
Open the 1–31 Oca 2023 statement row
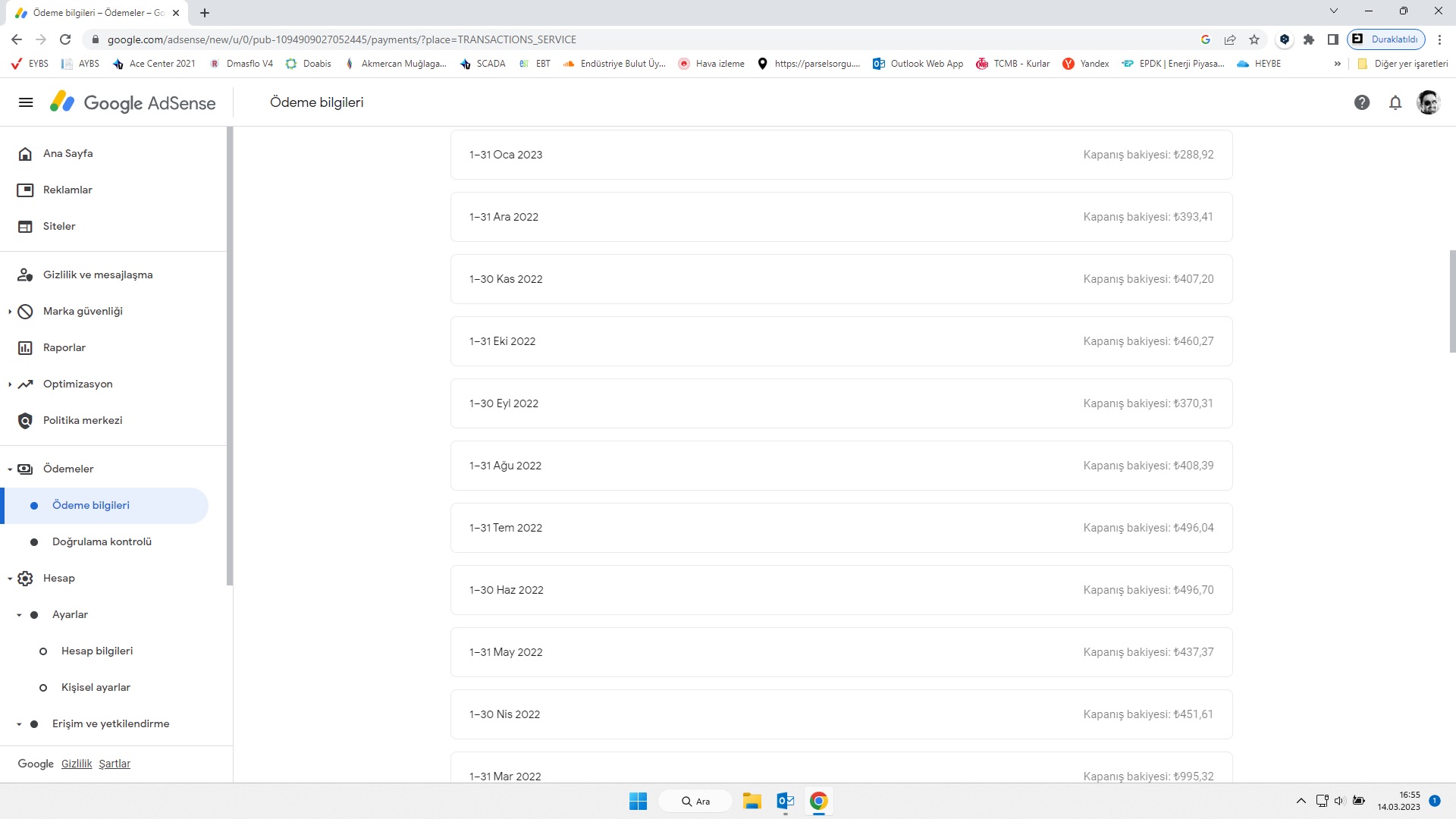[x=841, y=155]
